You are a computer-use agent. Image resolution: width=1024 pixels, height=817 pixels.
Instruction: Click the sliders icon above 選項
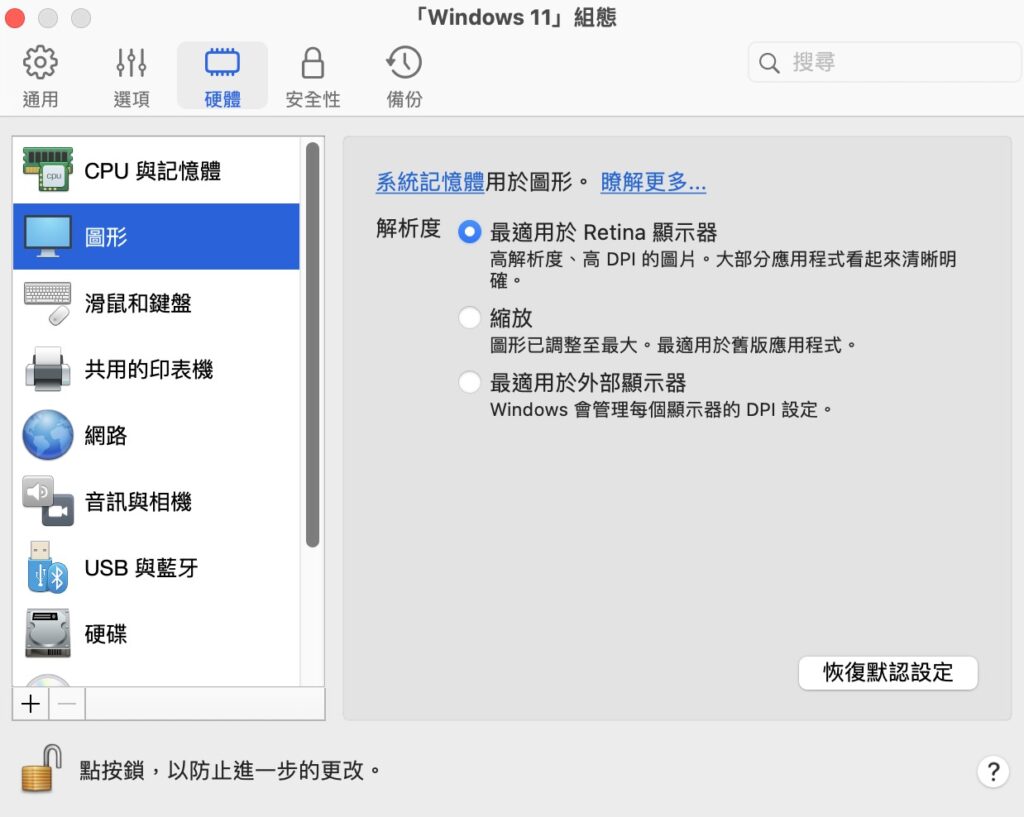pyautogui.click(x=131, y=63)
